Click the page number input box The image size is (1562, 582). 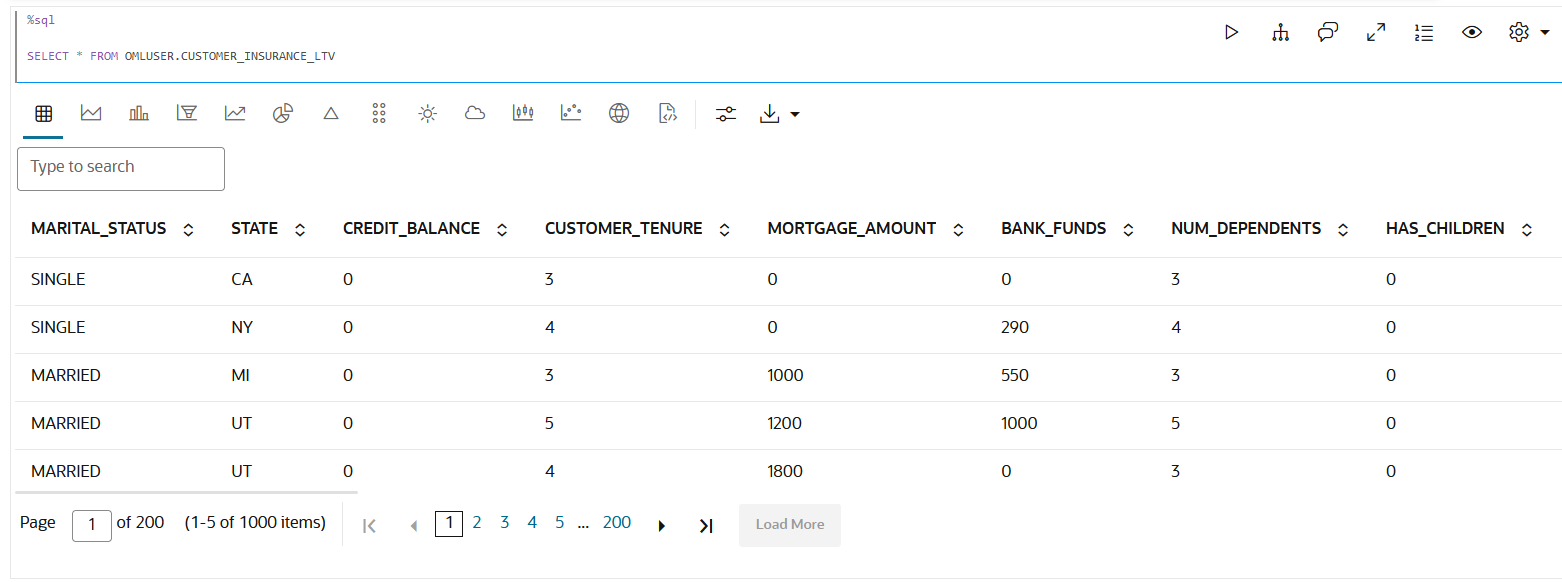92,525
